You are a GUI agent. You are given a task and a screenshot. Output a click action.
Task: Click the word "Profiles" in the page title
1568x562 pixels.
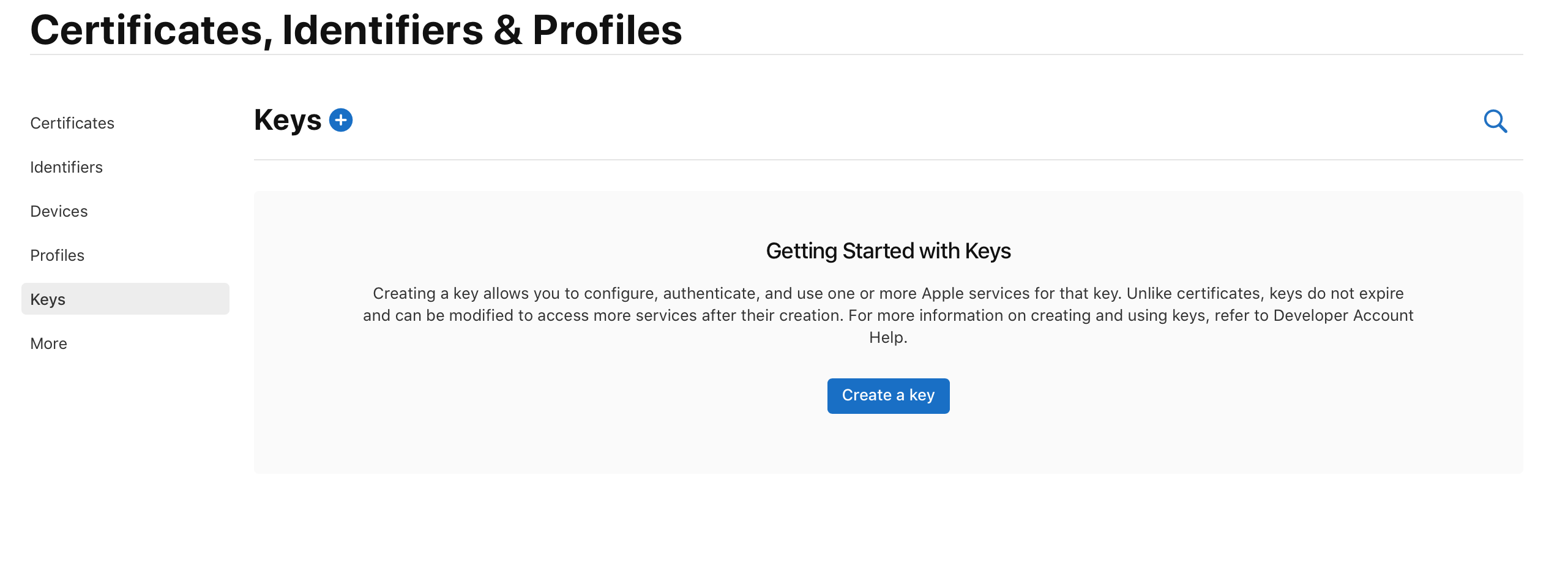pyautogui.click(x=607, y=29)
